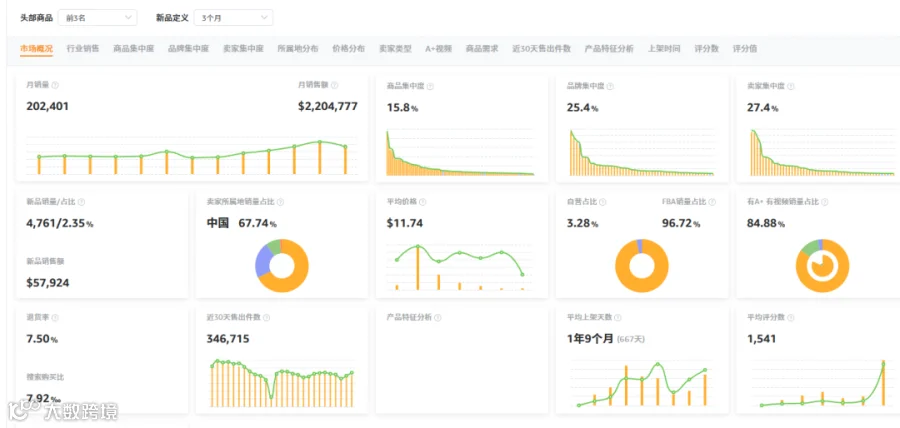Image resolution: width=900 pixels, height=428 pixels.
Task: Click the 月销量 trend chart
Action: pyautogui.click(x=192, y=156)
